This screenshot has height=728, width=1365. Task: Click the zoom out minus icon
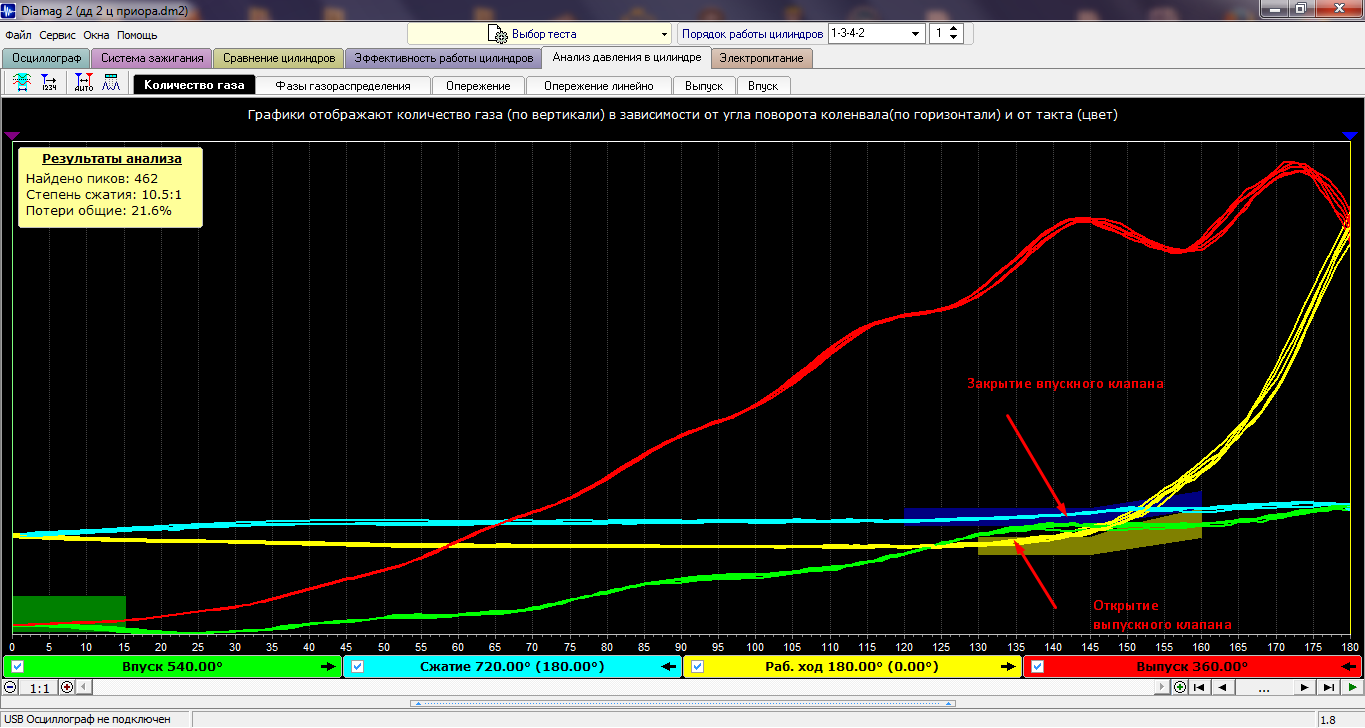[10, 687]
